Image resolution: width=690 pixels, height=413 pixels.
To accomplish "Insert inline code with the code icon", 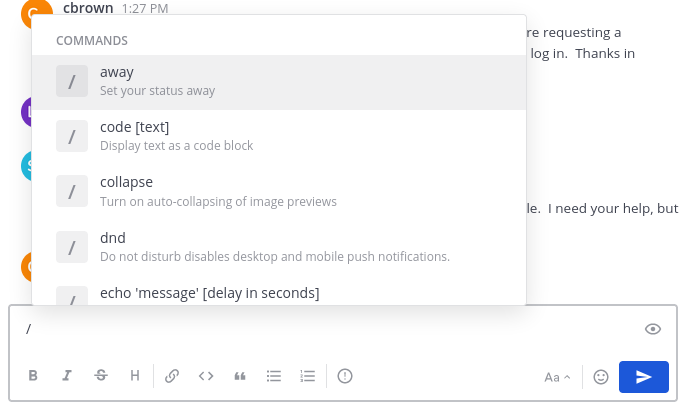I will 206,376.
